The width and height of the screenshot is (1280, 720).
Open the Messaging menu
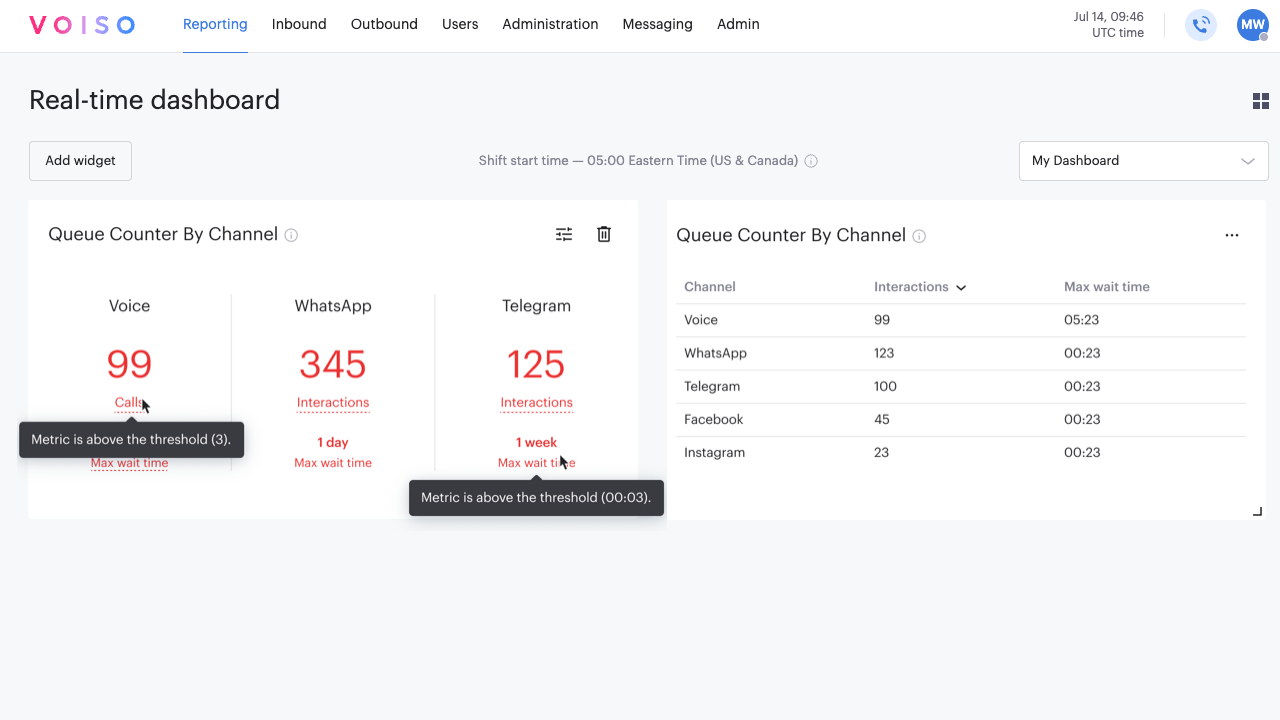point(657,24)
